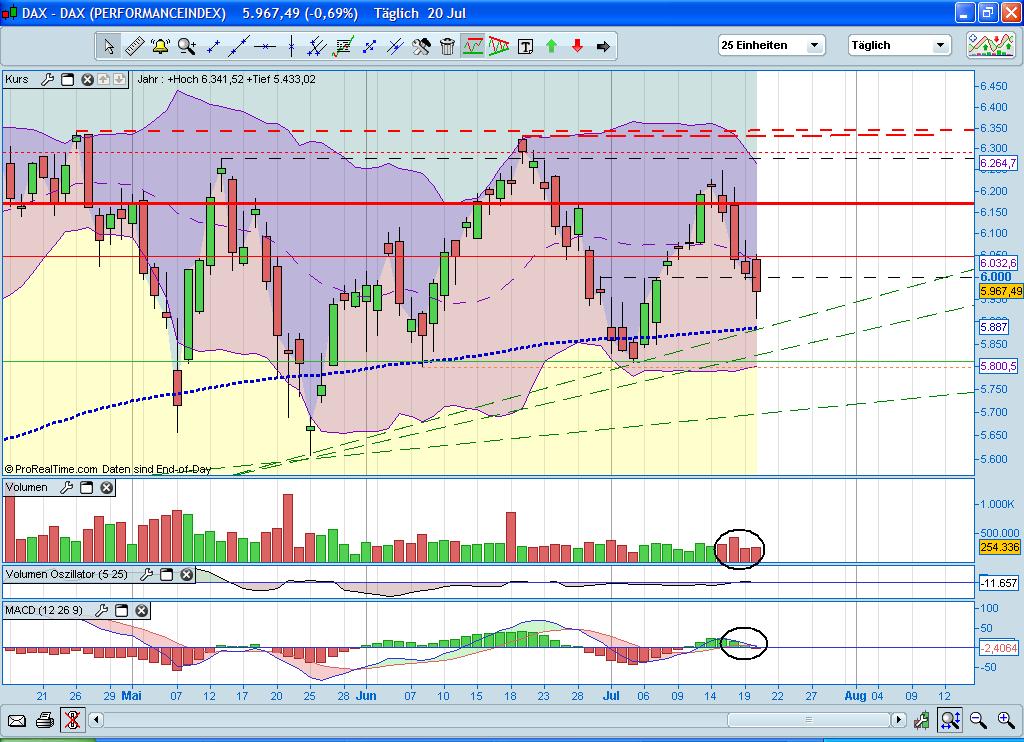
Task: Toggle the auto-fit zoom icon at bottom right
Action: pyautogui.click(x=950, y=720)
